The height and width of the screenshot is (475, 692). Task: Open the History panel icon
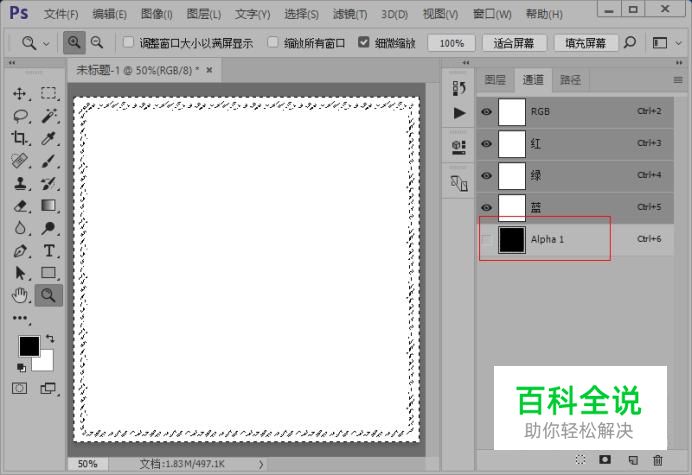click(459, 88)
